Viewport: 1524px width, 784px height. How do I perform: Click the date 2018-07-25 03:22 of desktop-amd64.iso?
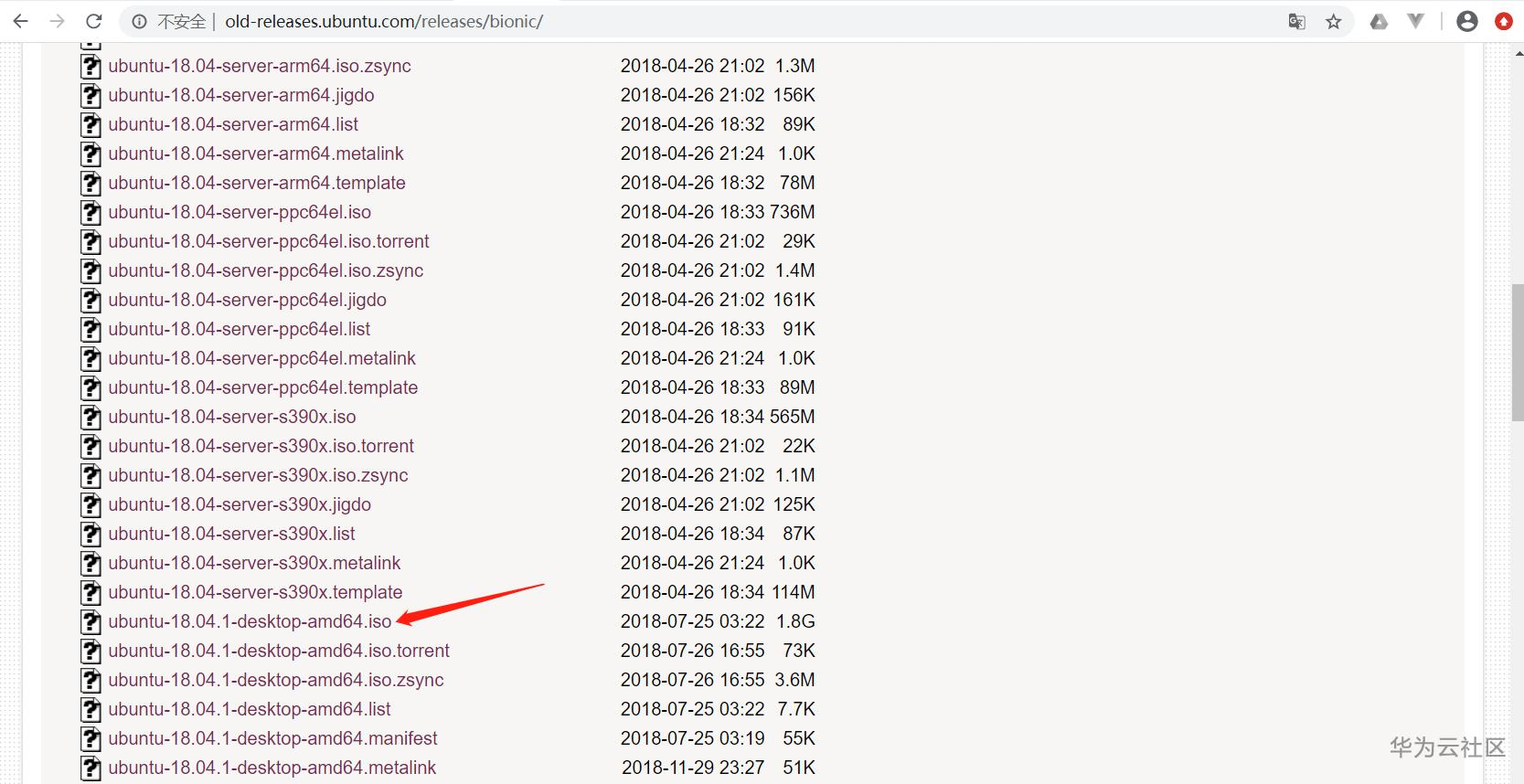(692, 621)
